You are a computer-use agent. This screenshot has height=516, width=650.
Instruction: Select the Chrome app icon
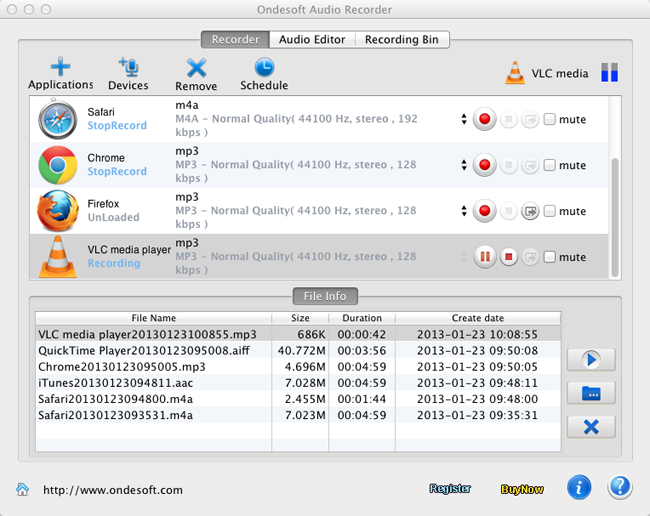[x=58, y=165]
